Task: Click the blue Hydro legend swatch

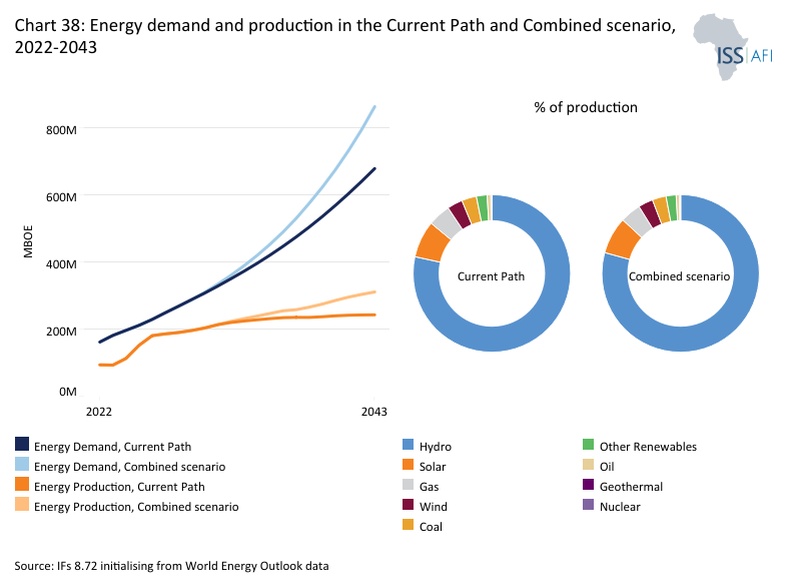Action: coord(408,445)
